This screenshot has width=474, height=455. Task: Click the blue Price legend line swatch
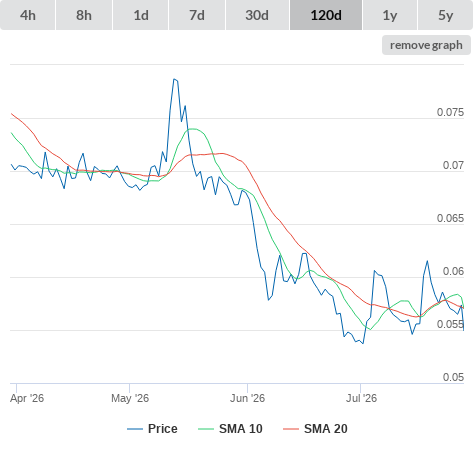pos(135,429)
